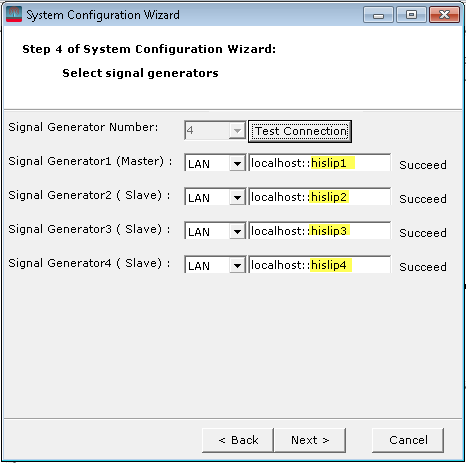Viewport: 466px width, 463px height.
Task: Click the window title bar text
Action: [x=103, y=15]
